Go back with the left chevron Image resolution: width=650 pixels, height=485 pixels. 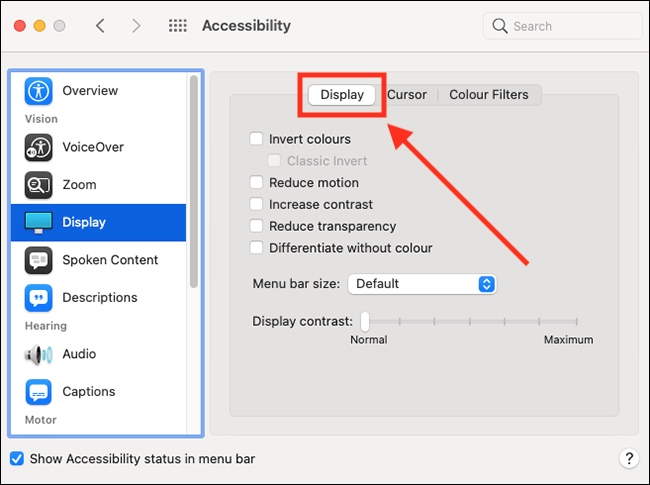[x=100, y=26]
